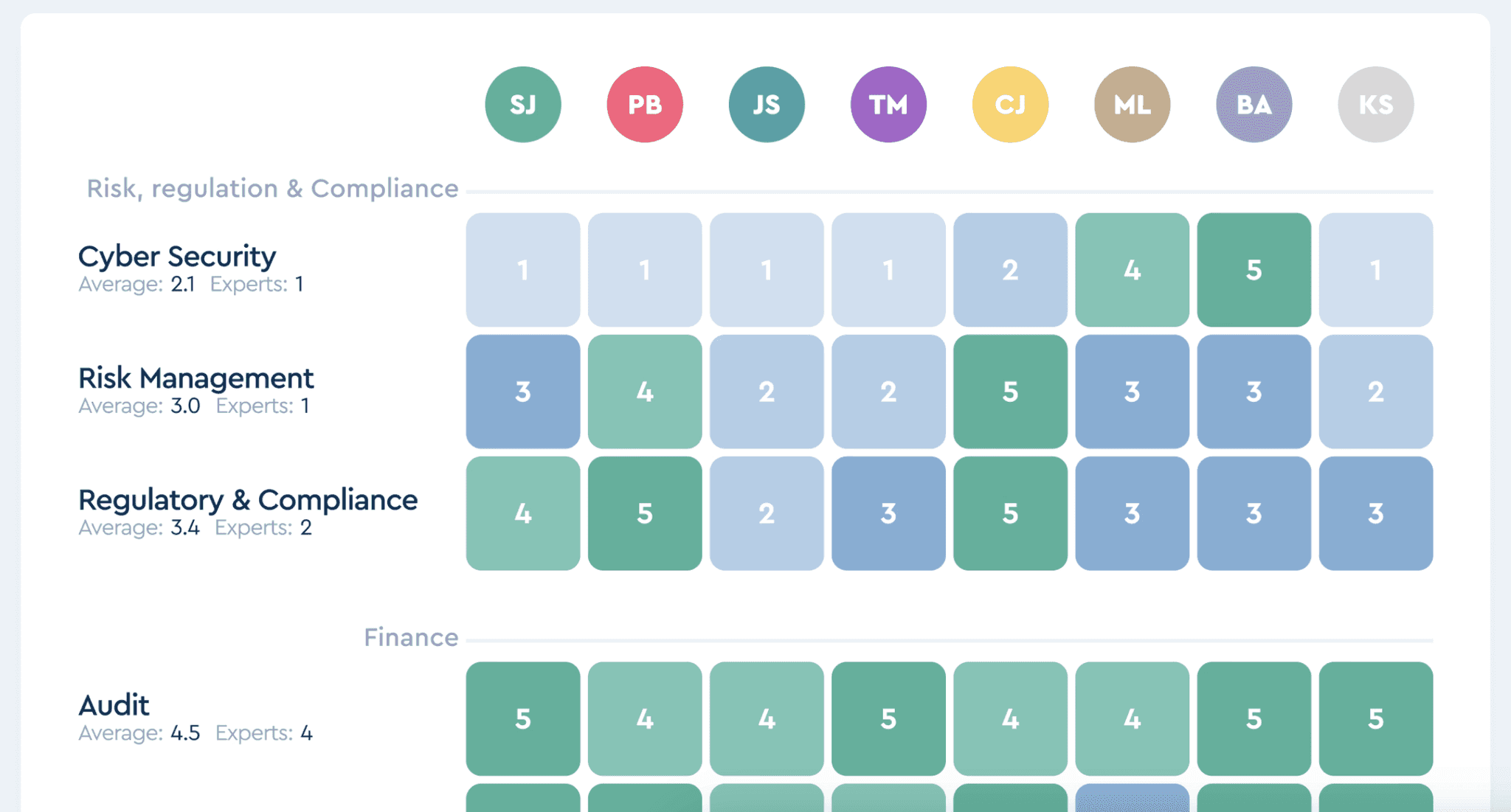Toggle BA's level 5 Cyber Security rating

click(x=1254, y=269)
